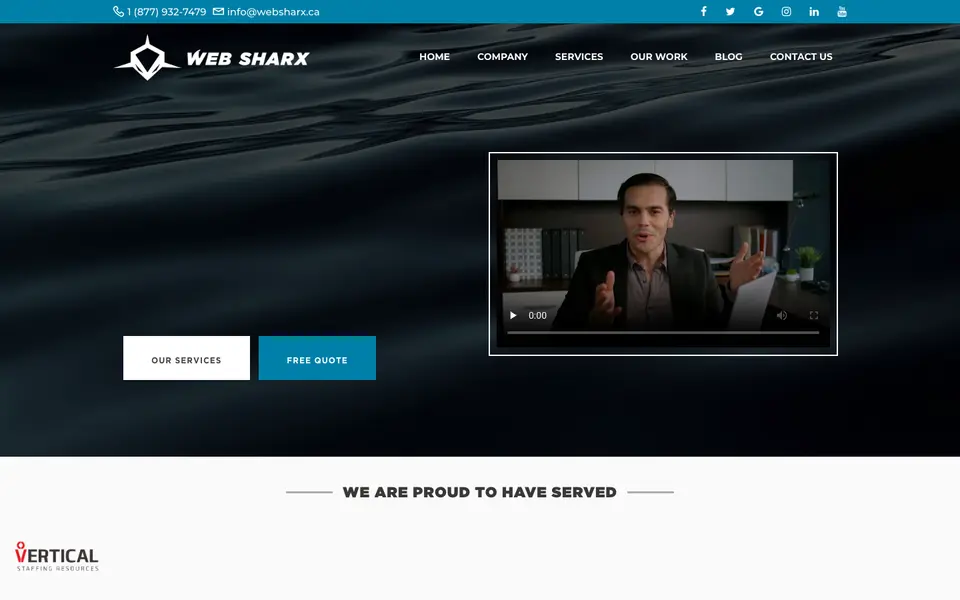The width and height of the screenshot is (960, 600).
Task: Open the Facebook social icon
Action: [703, 11]
